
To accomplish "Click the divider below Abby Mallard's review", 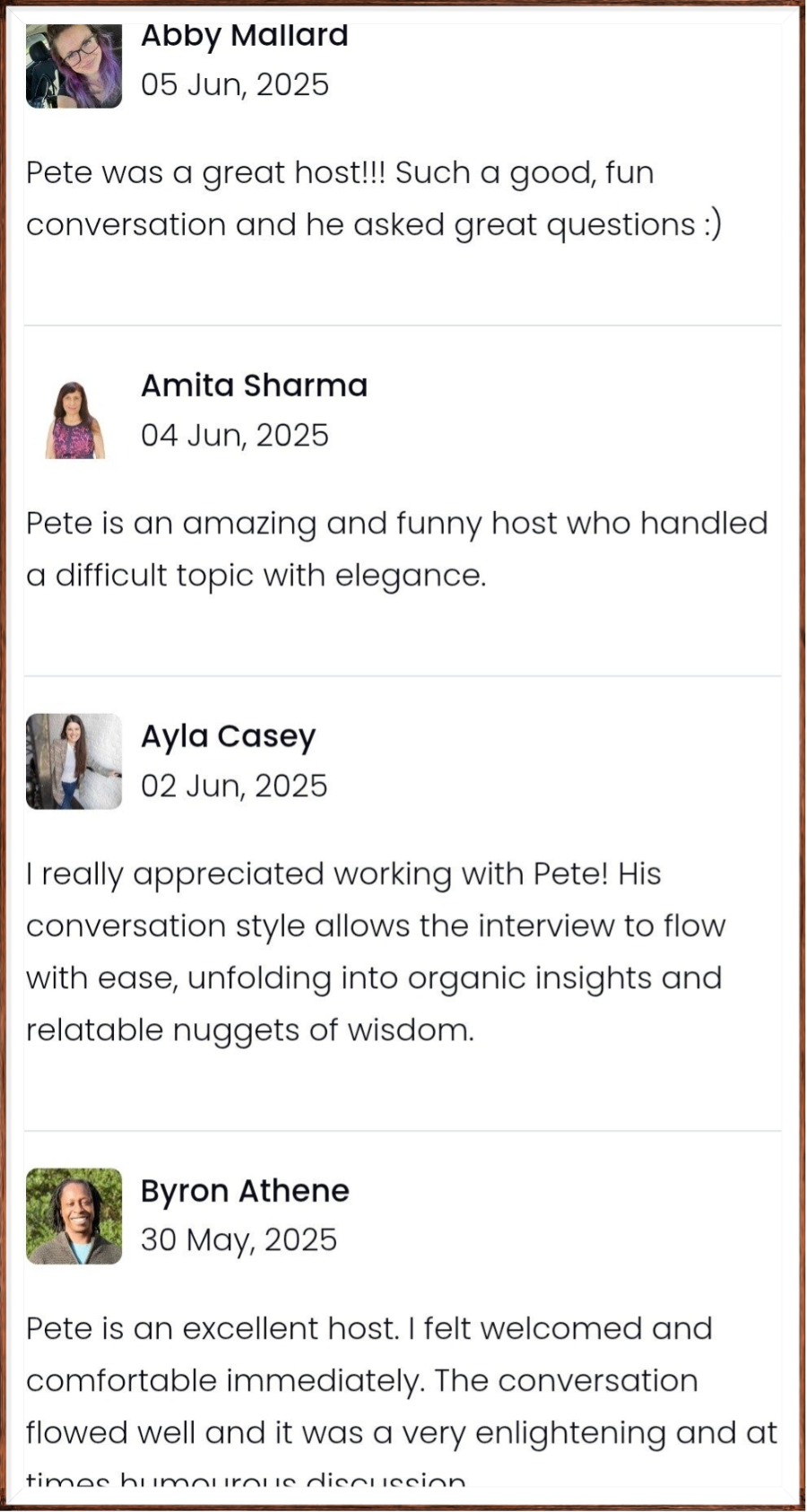I will click(x=403, y=326).
